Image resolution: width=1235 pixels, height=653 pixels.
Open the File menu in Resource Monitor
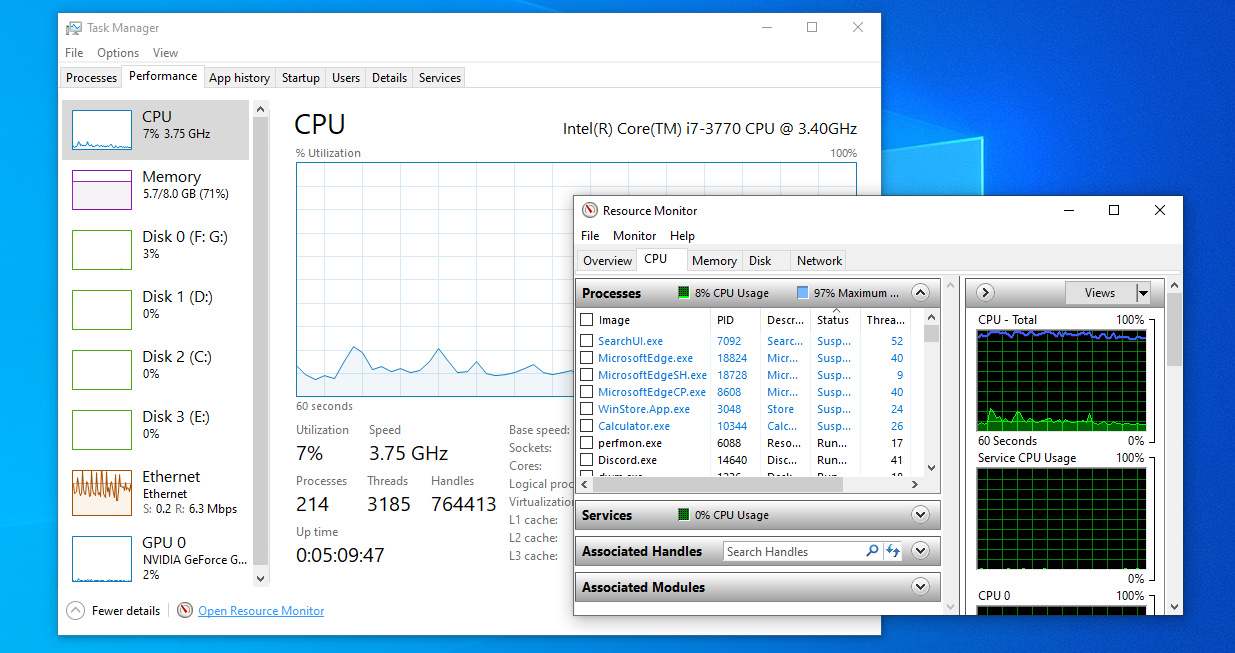point(590,236)
